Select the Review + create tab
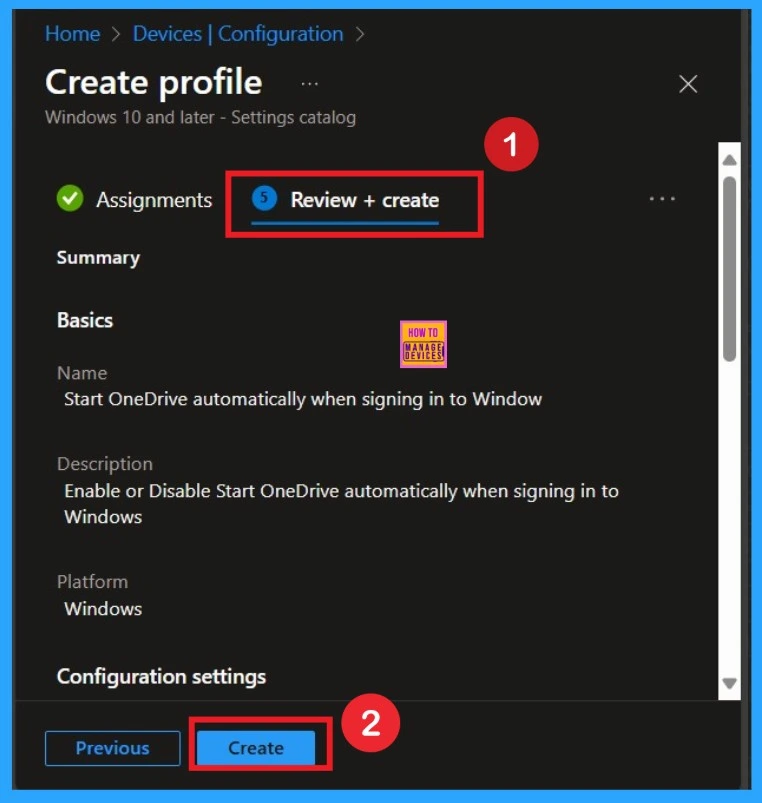 364,200
